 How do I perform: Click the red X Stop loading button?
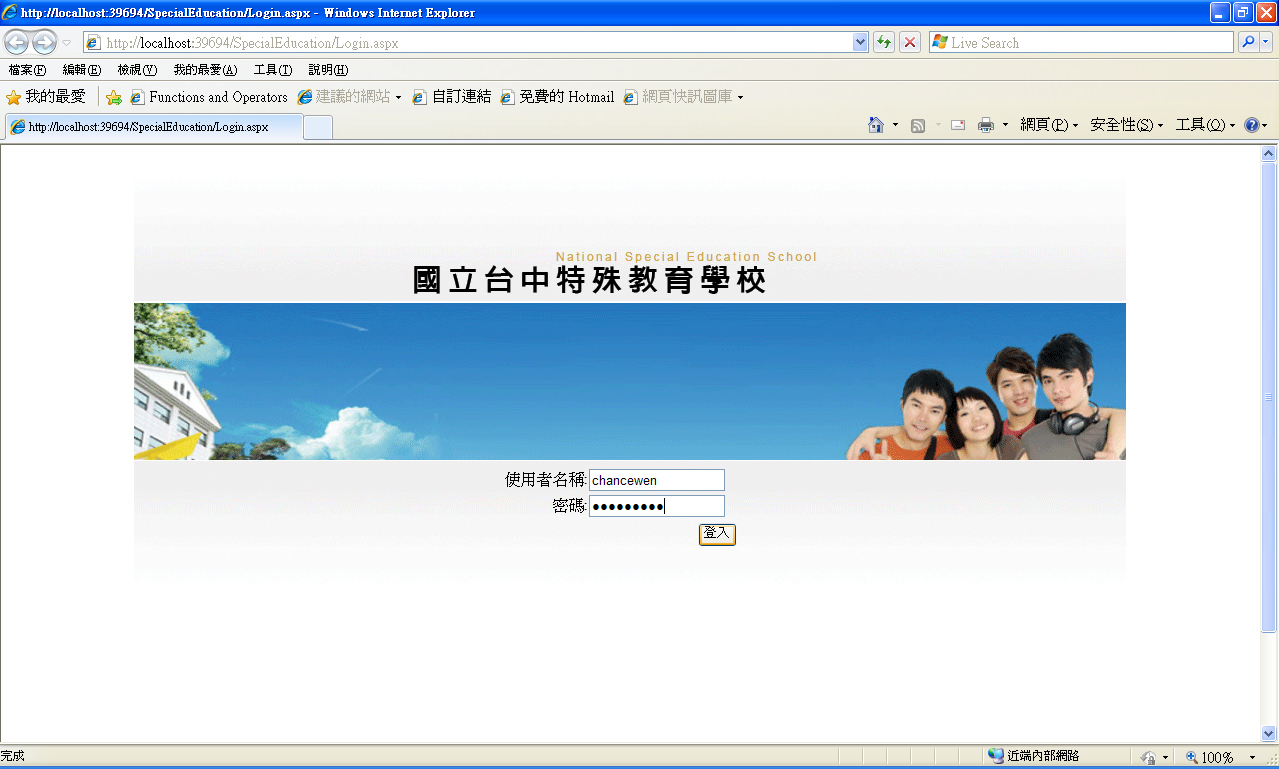(x=910, y=42)
